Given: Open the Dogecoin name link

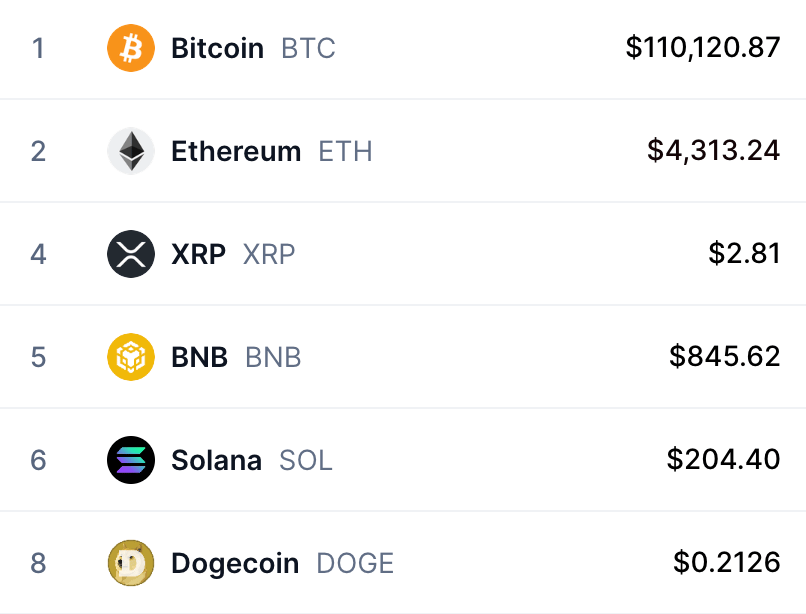Looking at the screenshot, I should pos(235,563).
